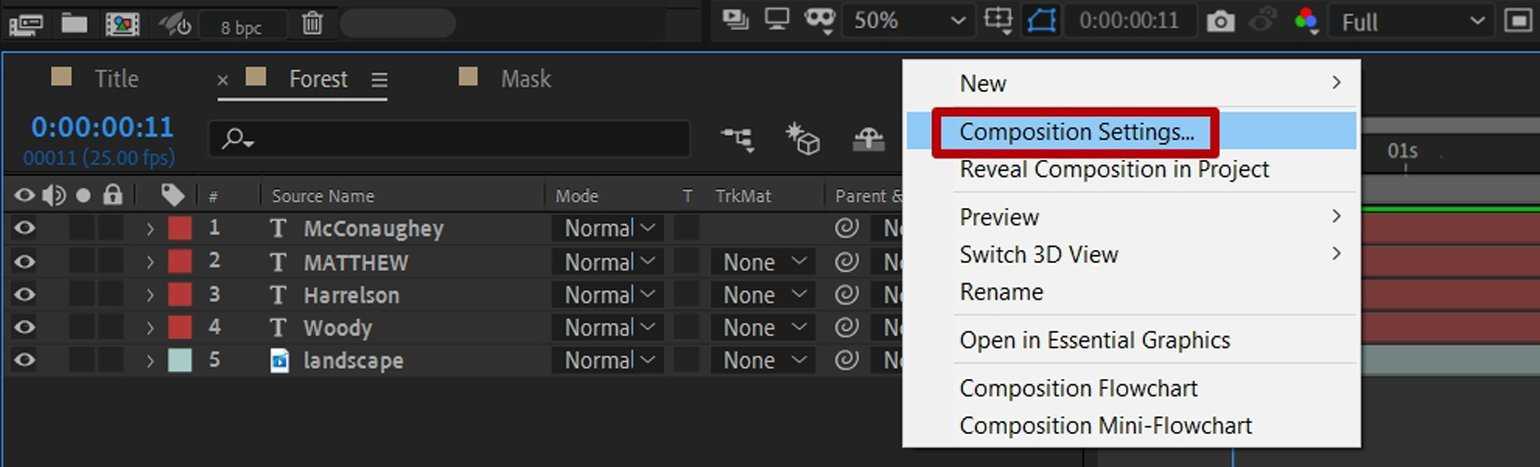Switch to the Mask composition tab
This screenshot has height=467, width=1540.
click(x=525, y=79)
